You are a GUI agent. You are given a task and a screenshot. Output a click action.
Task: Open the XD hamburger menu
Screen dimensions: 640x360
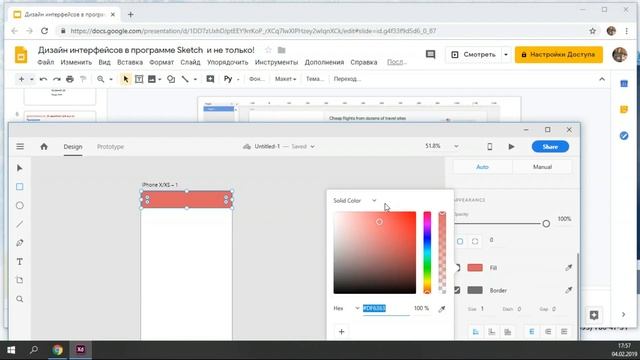[x=20, y=146]
